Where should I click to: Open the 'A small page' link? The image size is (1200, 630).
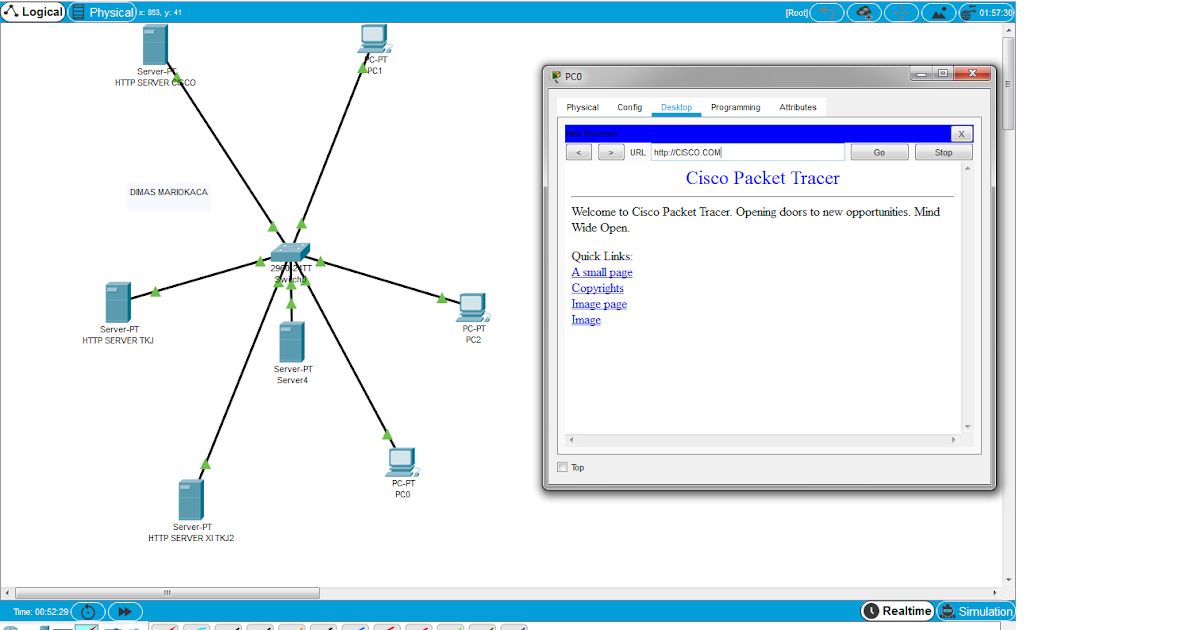click(601, 272)
